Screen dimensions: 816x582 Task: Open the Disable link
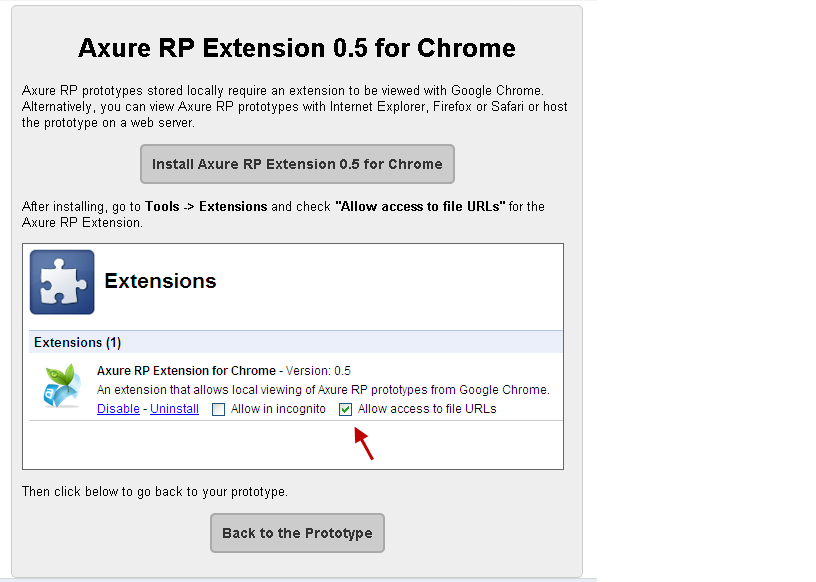point(118,409)
